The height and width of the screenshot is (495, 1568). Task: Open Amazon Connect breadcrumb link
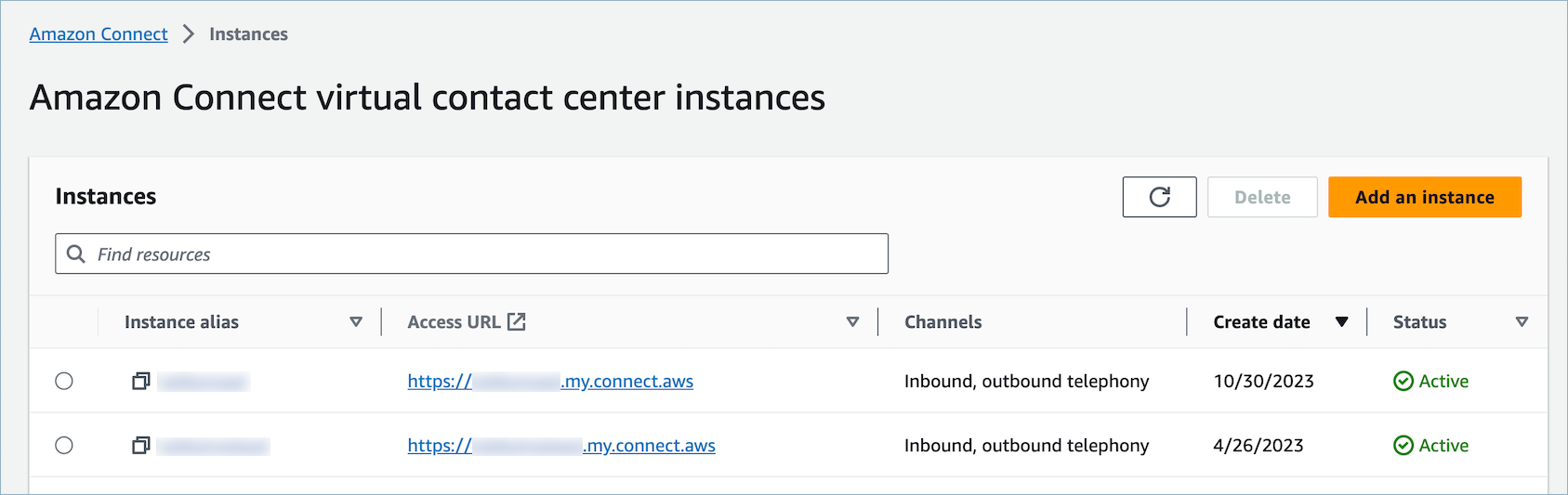99,34
